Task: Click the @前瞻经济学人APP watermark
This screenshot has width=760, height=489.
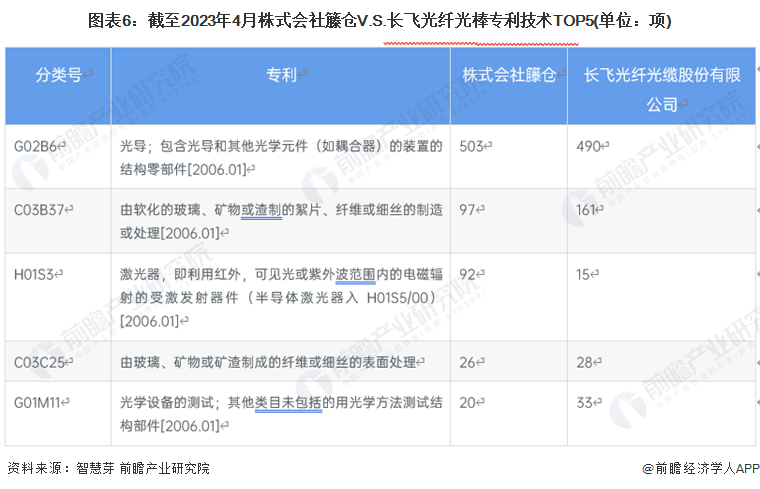Action: click(x=700, y=468)
